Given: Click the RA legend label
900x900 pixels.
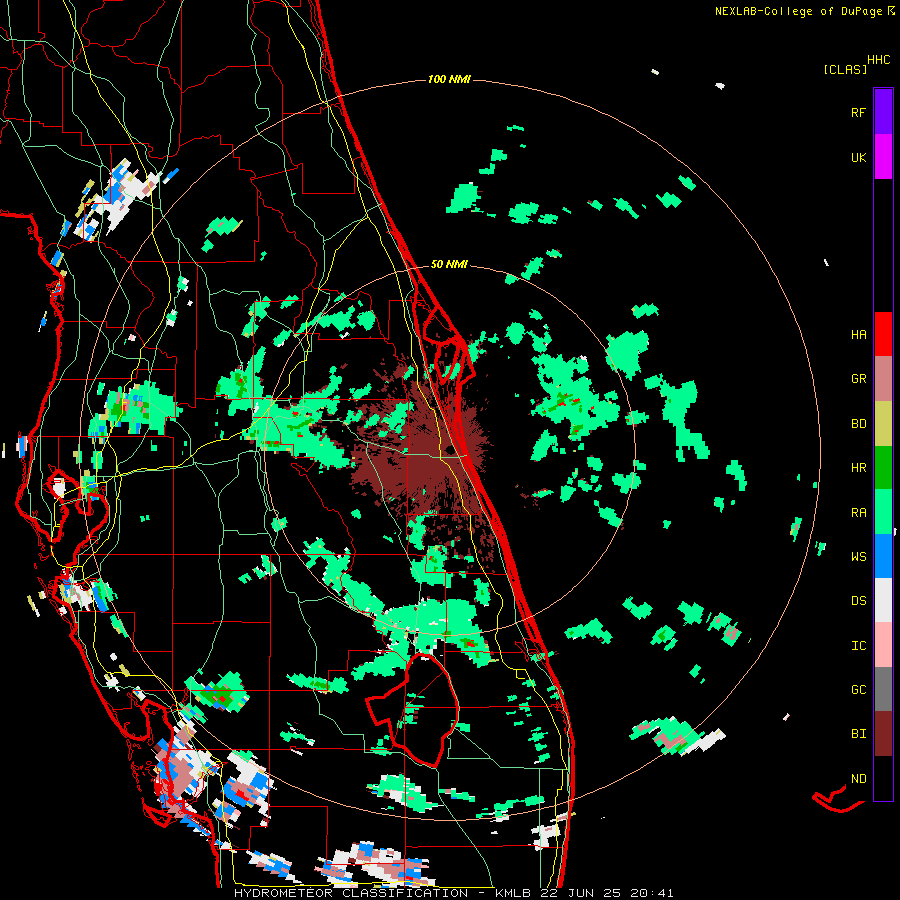Looking at the screenshot, I should [x=858, y=512].
